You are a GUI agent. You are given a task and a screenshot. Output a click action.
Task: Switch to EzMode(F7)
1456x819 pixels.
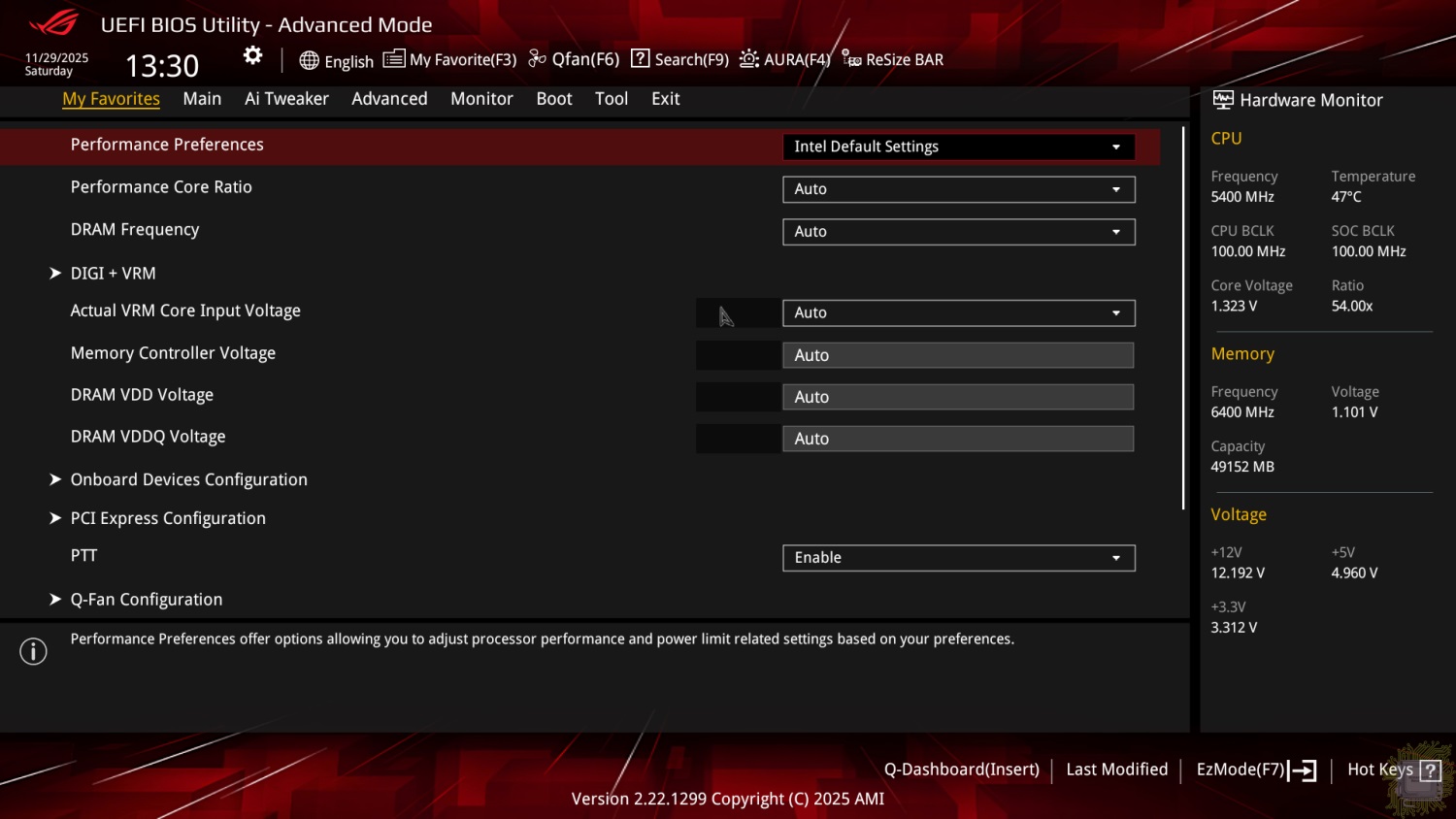(x=1255, y=770)
